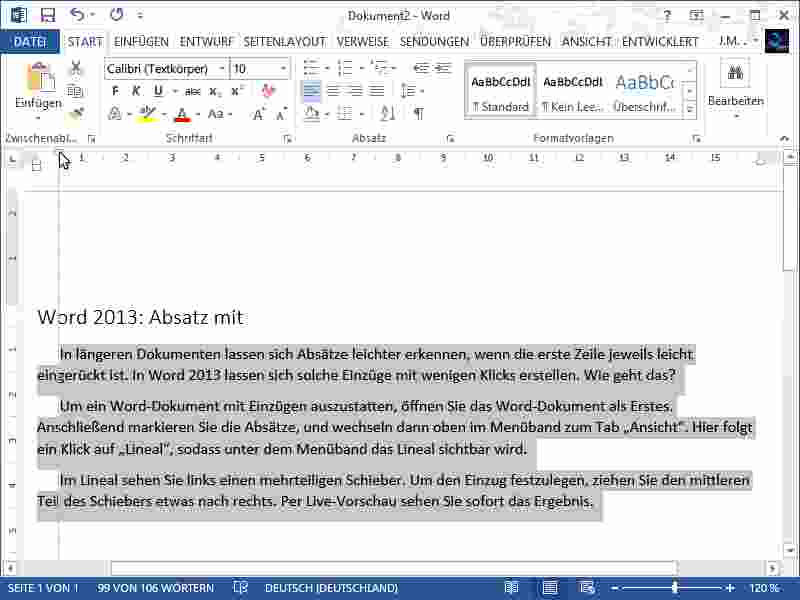Switch to the ENTWURF tab

[206, 41]
